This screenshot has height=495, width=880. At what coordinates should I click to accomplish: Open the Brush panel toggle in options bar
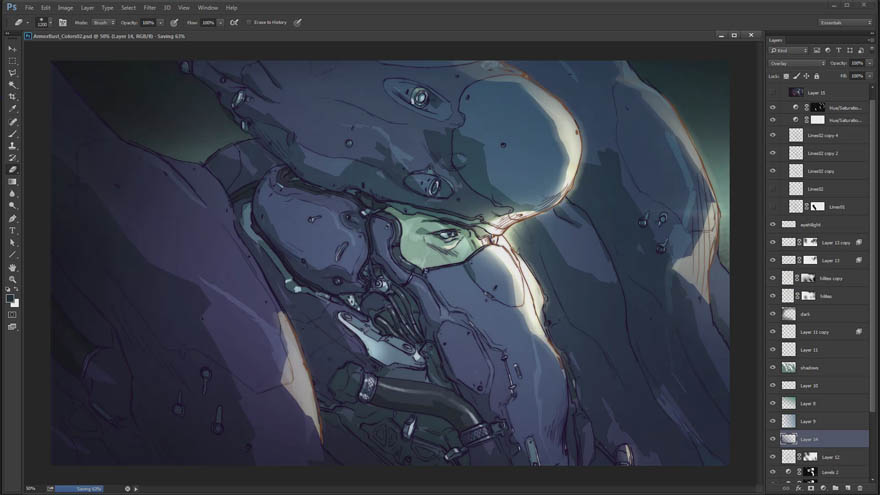[x=63, y=22]
